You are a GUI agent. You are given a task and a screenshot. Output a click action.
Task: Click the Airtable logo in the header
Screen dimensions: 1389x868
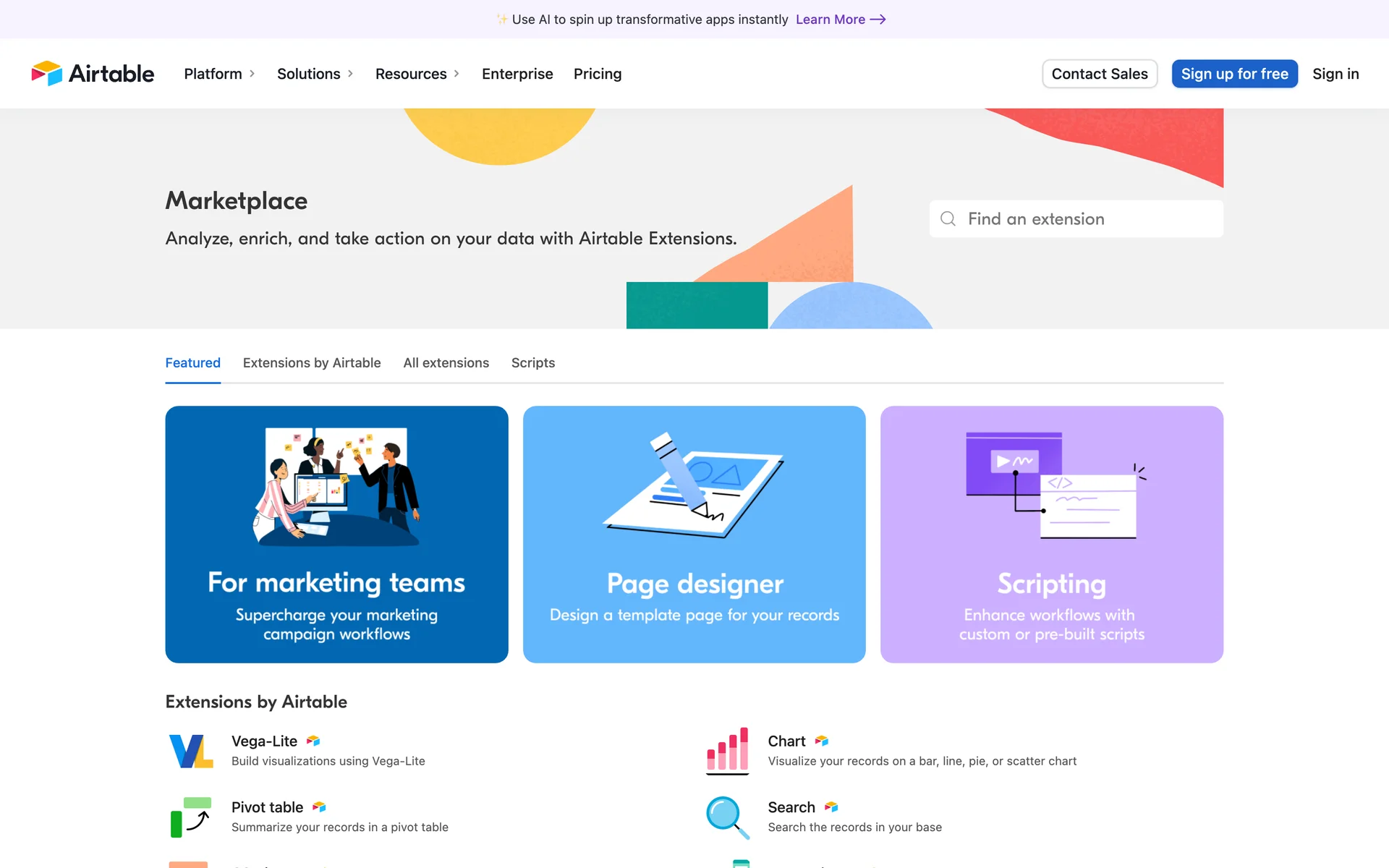click(93, 74)
